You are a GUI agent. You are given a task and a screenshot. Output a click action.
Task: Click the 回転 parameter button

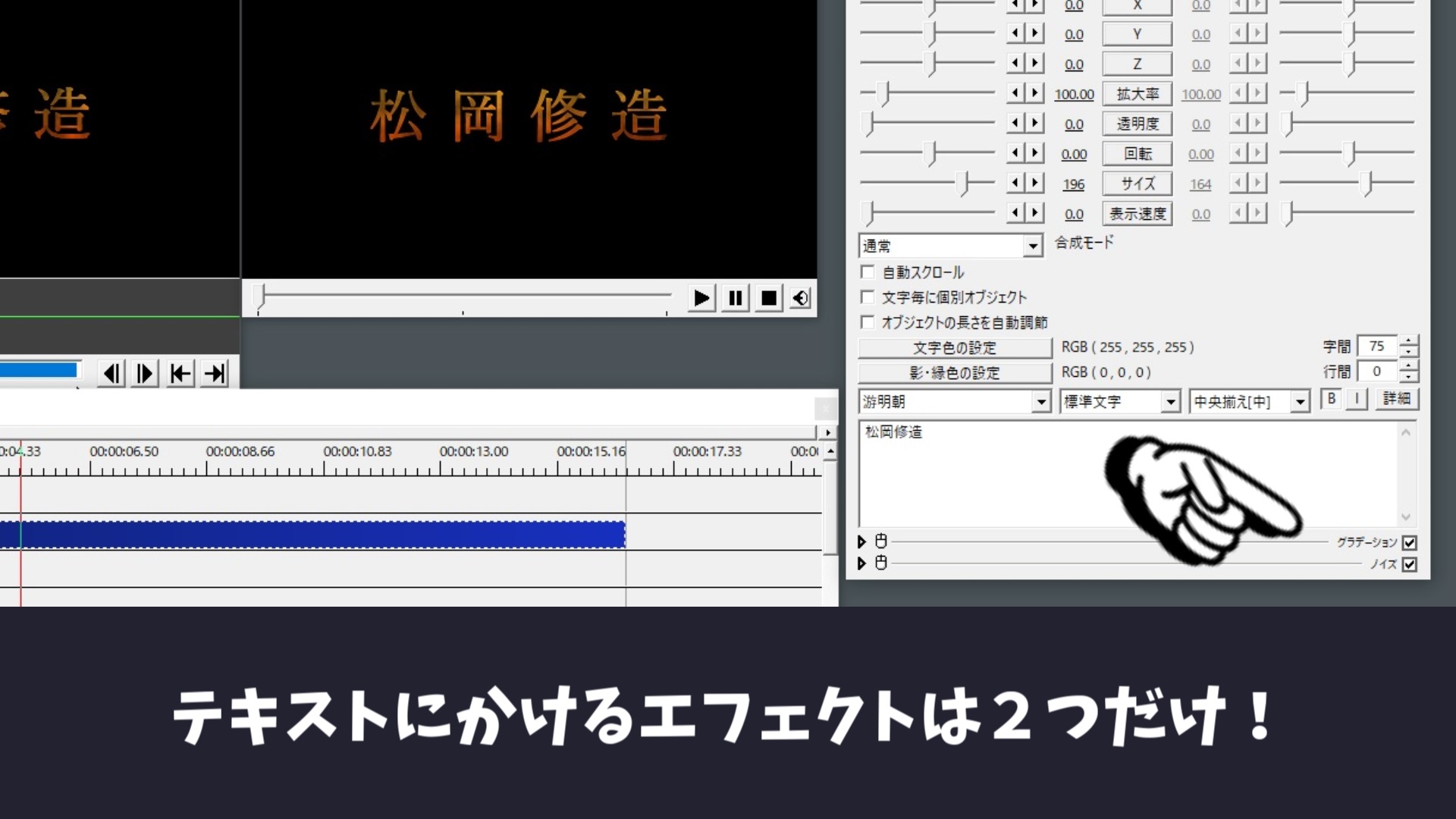tap(1137, 154)
